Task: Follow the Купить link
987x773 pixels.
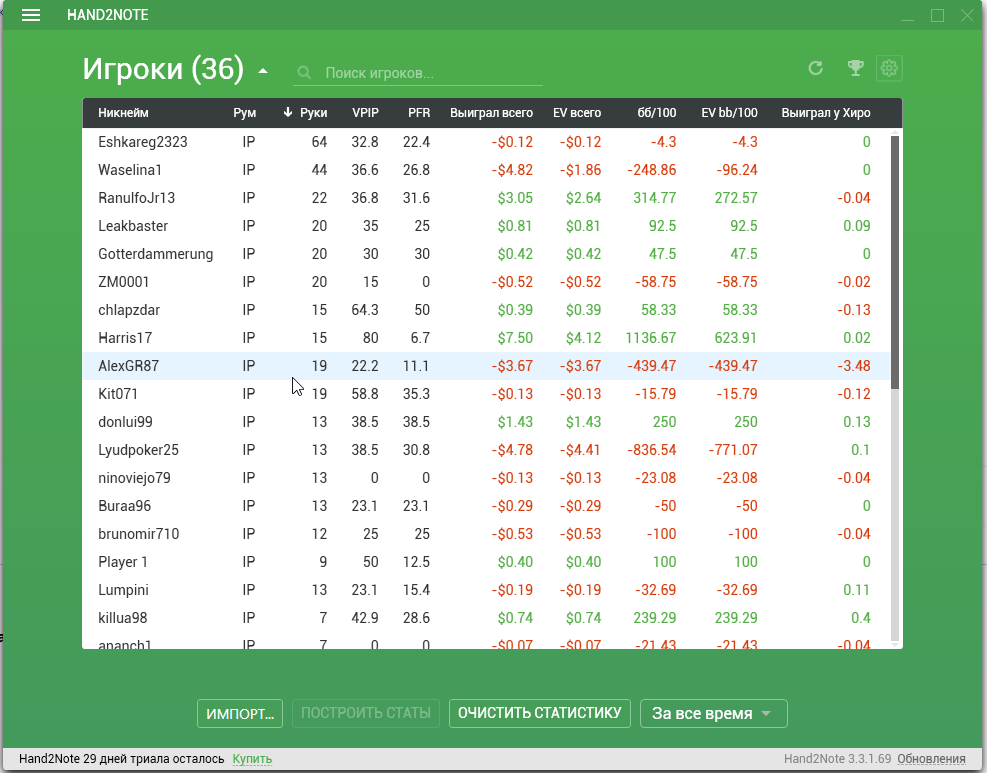Action: point(252,759)
